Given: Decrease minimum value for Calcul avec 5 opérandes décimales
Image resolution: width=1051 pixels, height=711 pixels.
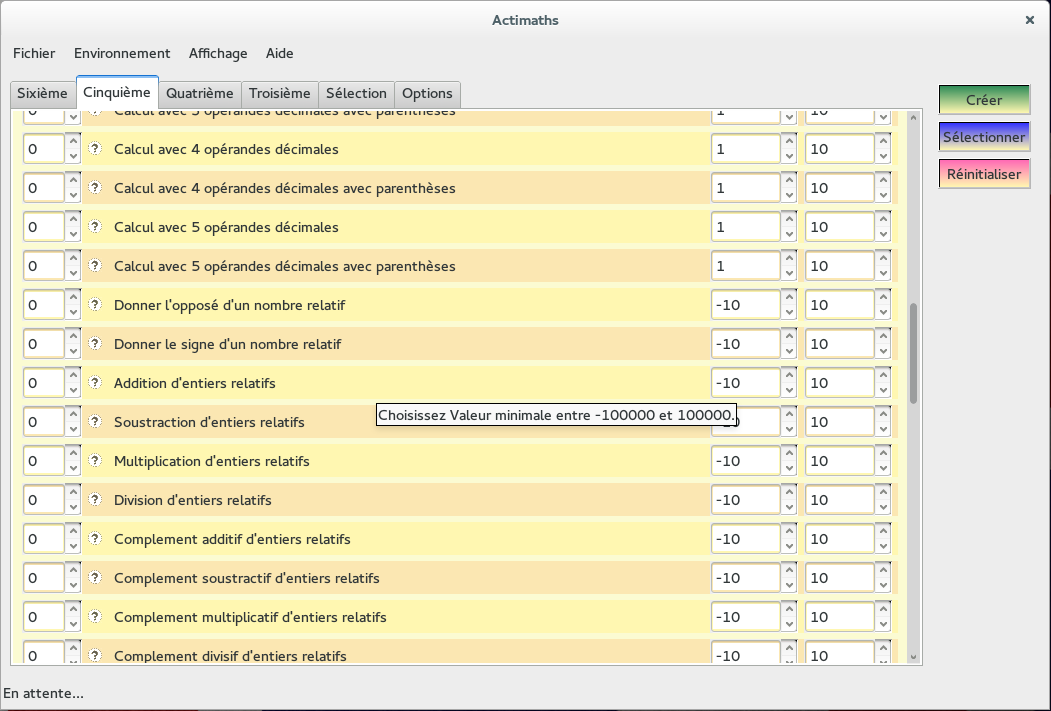Looking at the screenshot, I should 789,234.
